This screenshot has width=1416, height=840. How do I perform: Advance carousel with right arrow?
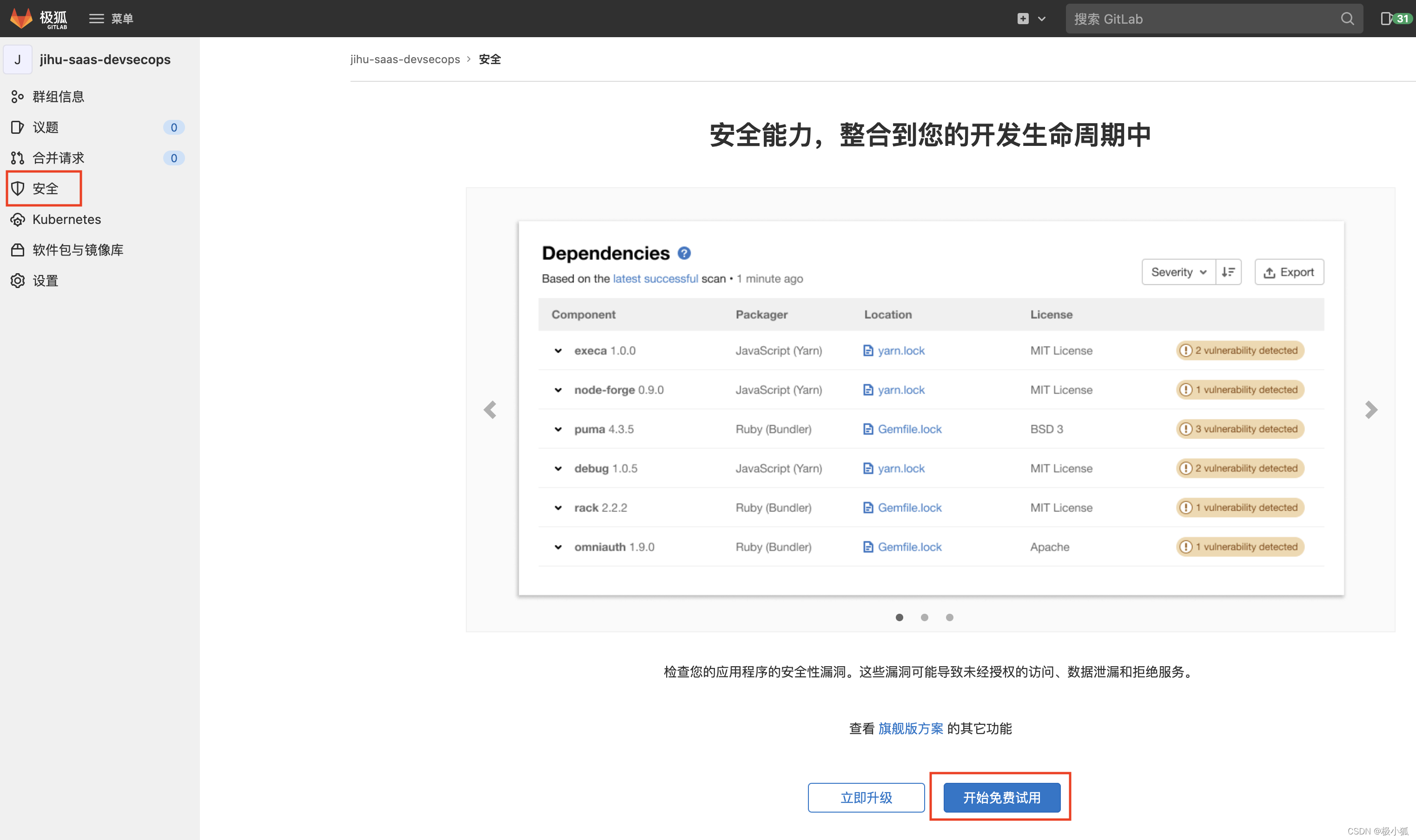[x=1371, y=410]
